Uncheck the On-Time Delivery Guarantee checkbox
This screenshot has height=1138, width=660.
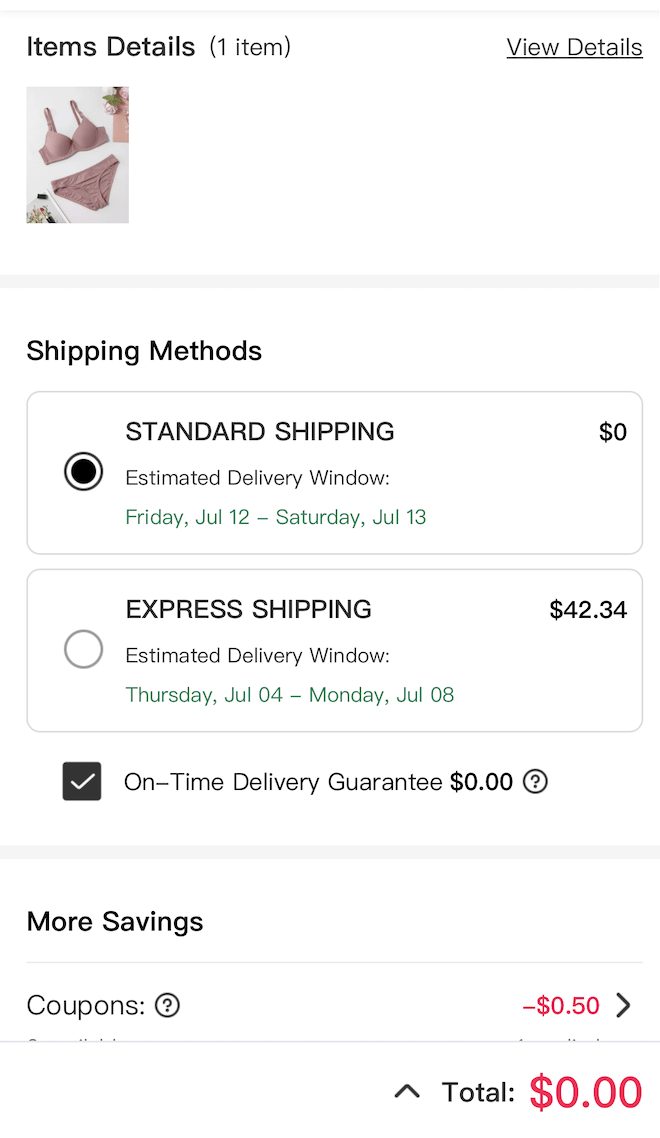82,781
